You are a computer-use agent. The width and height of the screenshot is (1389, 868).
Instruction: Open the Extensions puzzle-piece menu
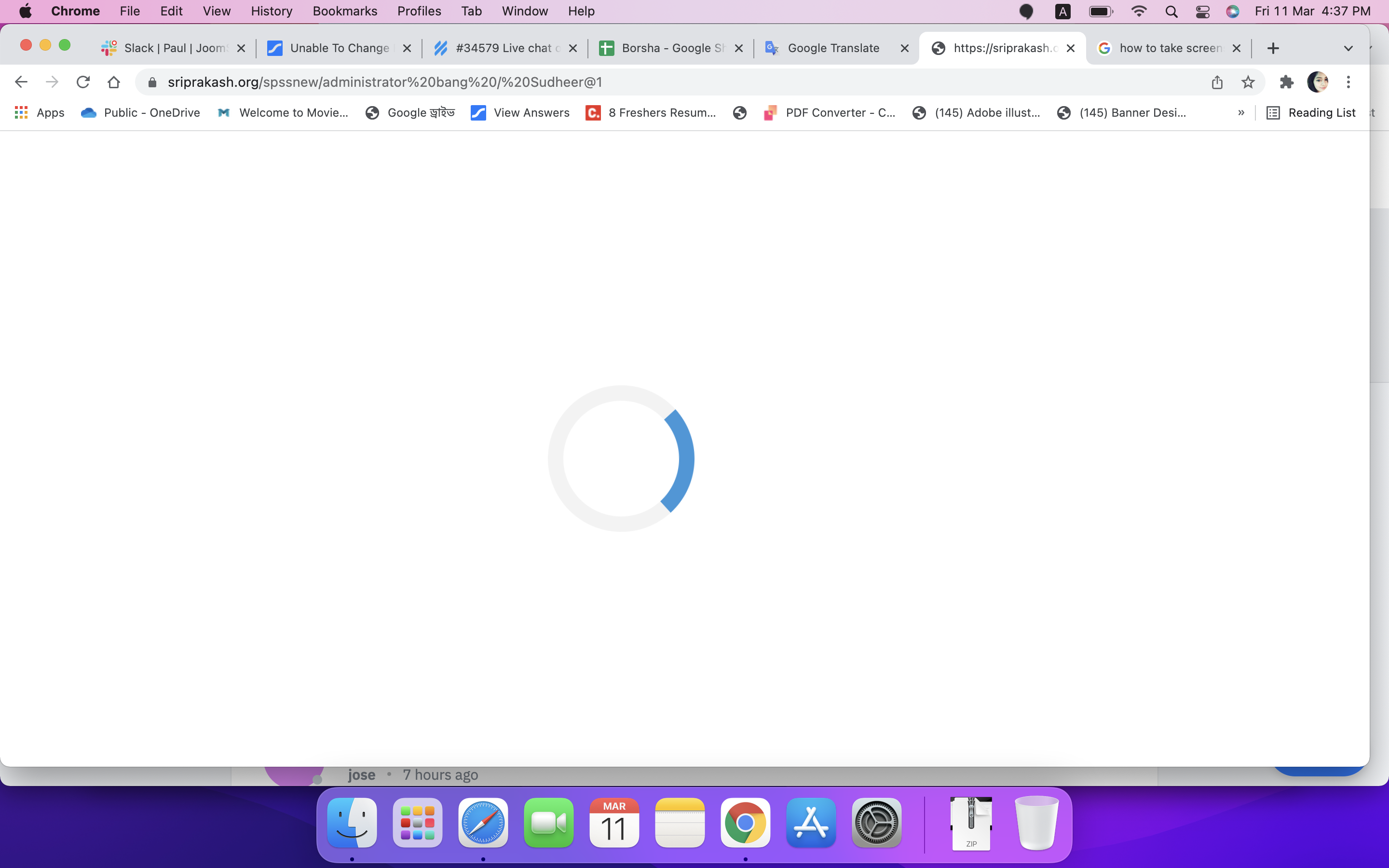point(1286,81)
